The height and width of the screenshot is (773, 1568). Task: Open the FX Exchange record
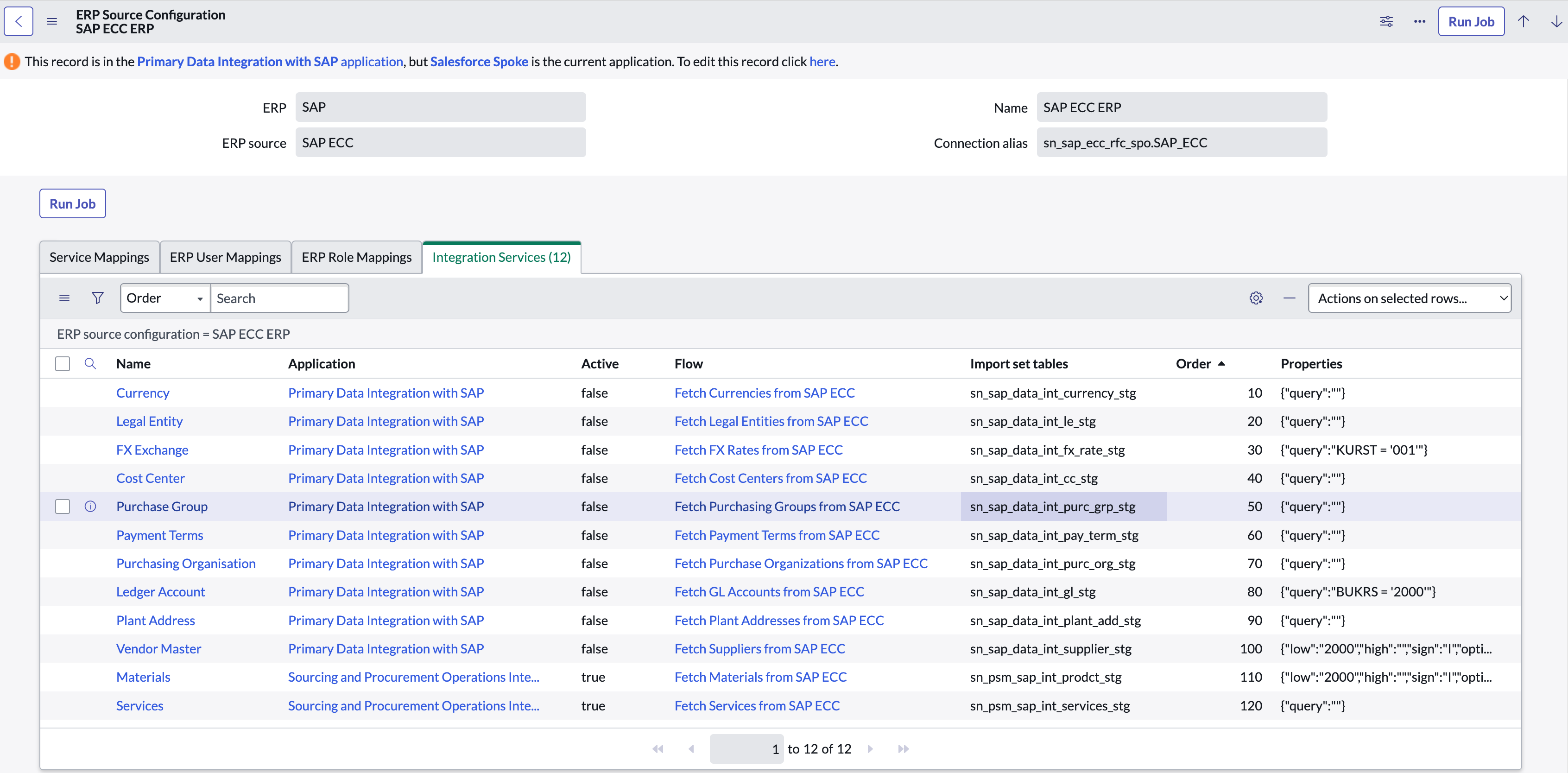[152, 450]
